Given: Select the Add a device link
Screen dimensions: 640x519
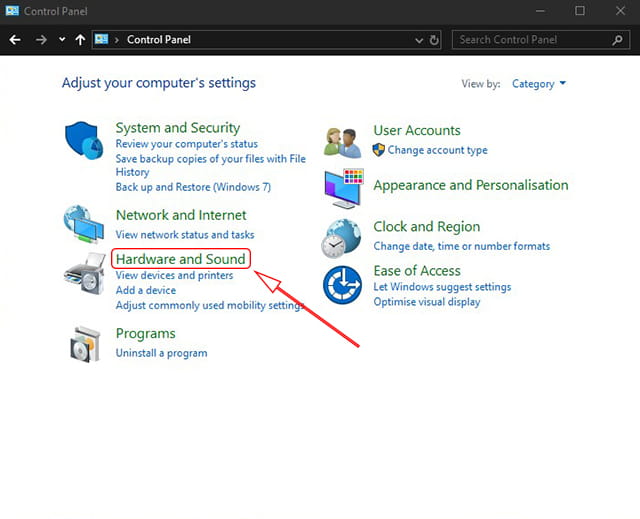Looking at the screenshot, I should 146,290.
